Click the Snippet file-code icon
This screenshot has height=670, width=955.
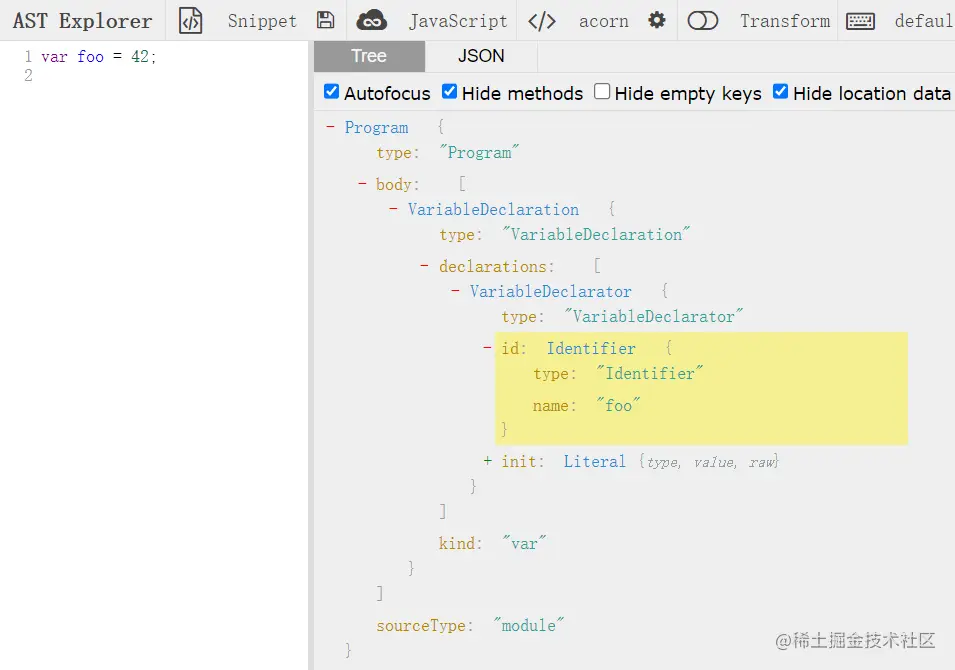click(x=191, y=21)
